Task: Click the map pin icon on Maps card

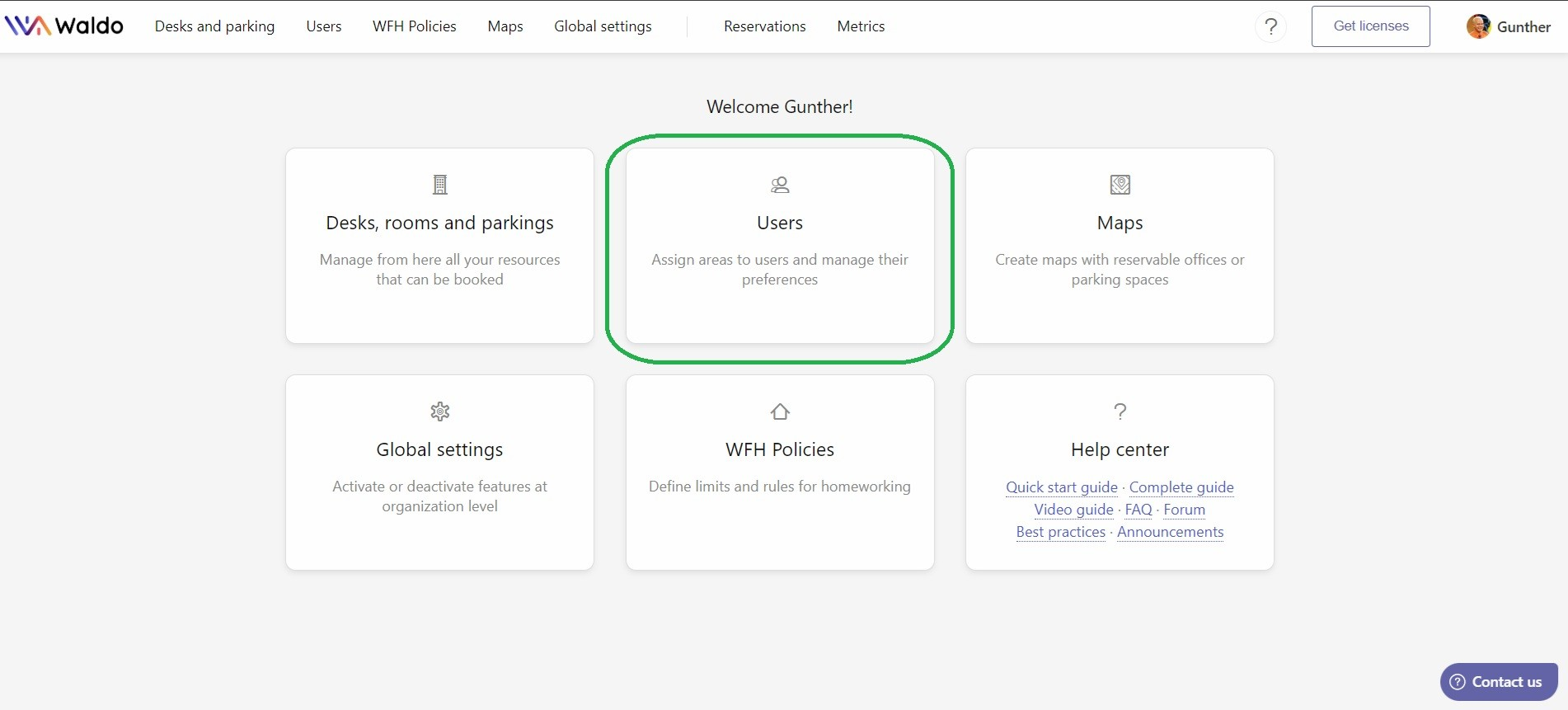Action: click(1120, 185)
